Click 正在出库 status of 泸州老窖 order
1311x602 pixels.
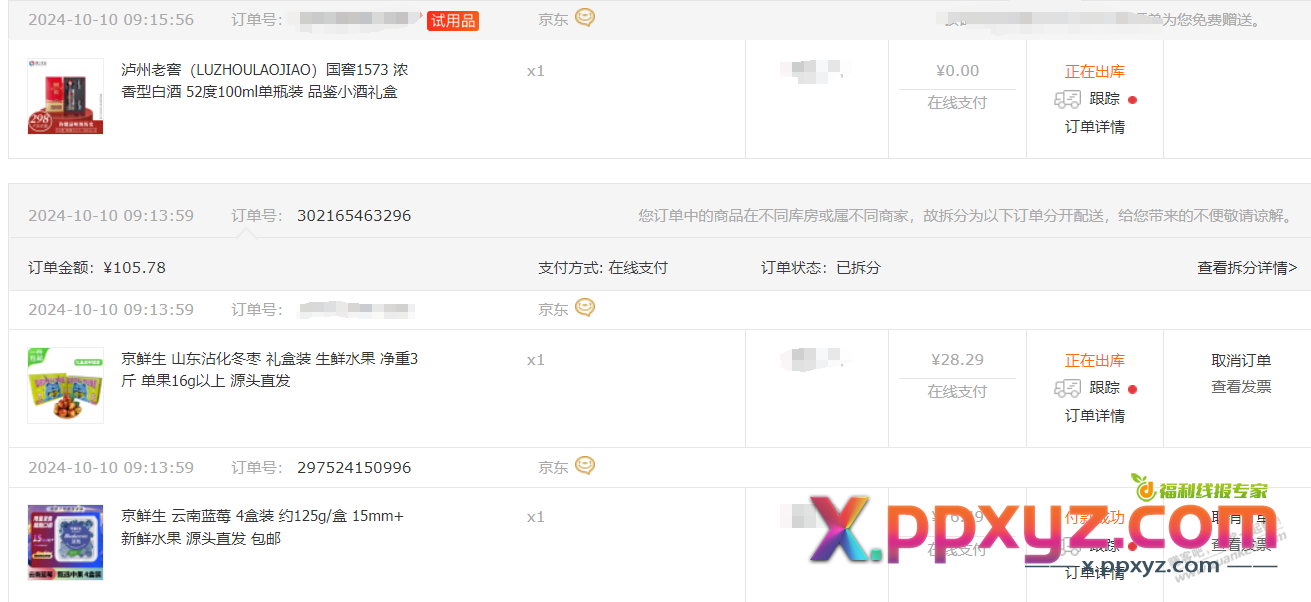click(1095, 72)
